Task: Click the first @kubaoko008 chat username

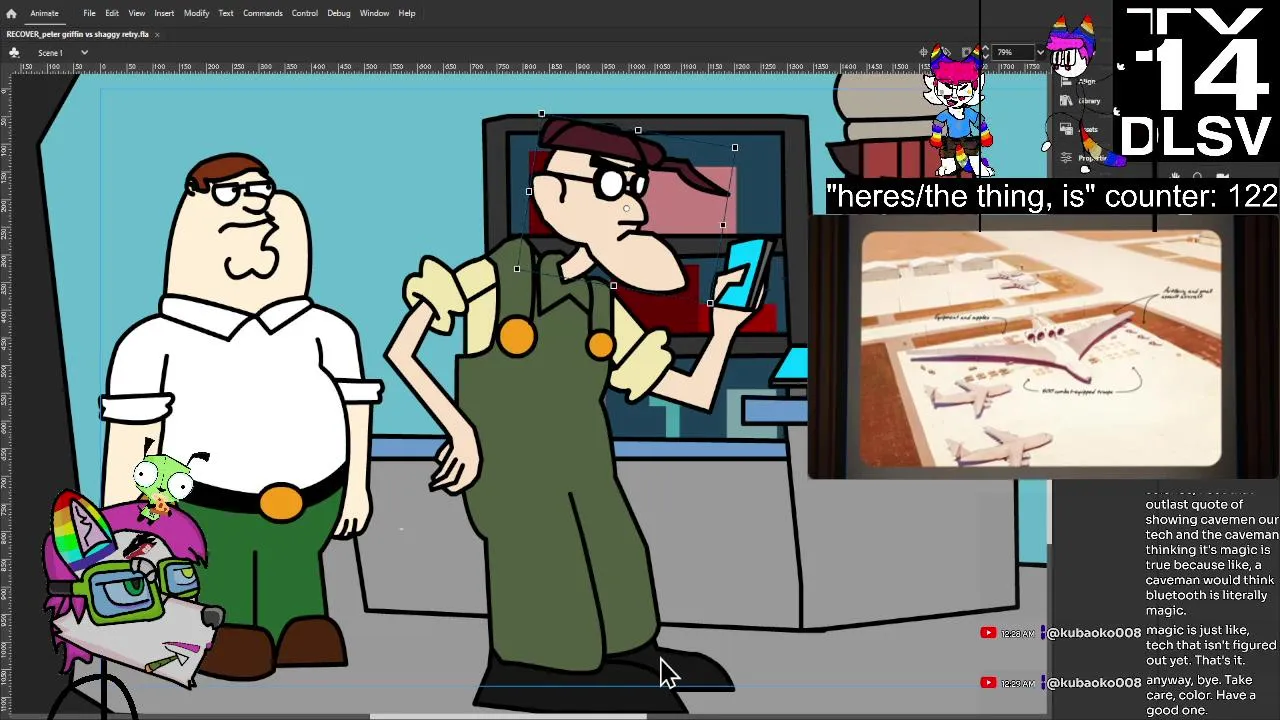Action: pos(1094,633)
